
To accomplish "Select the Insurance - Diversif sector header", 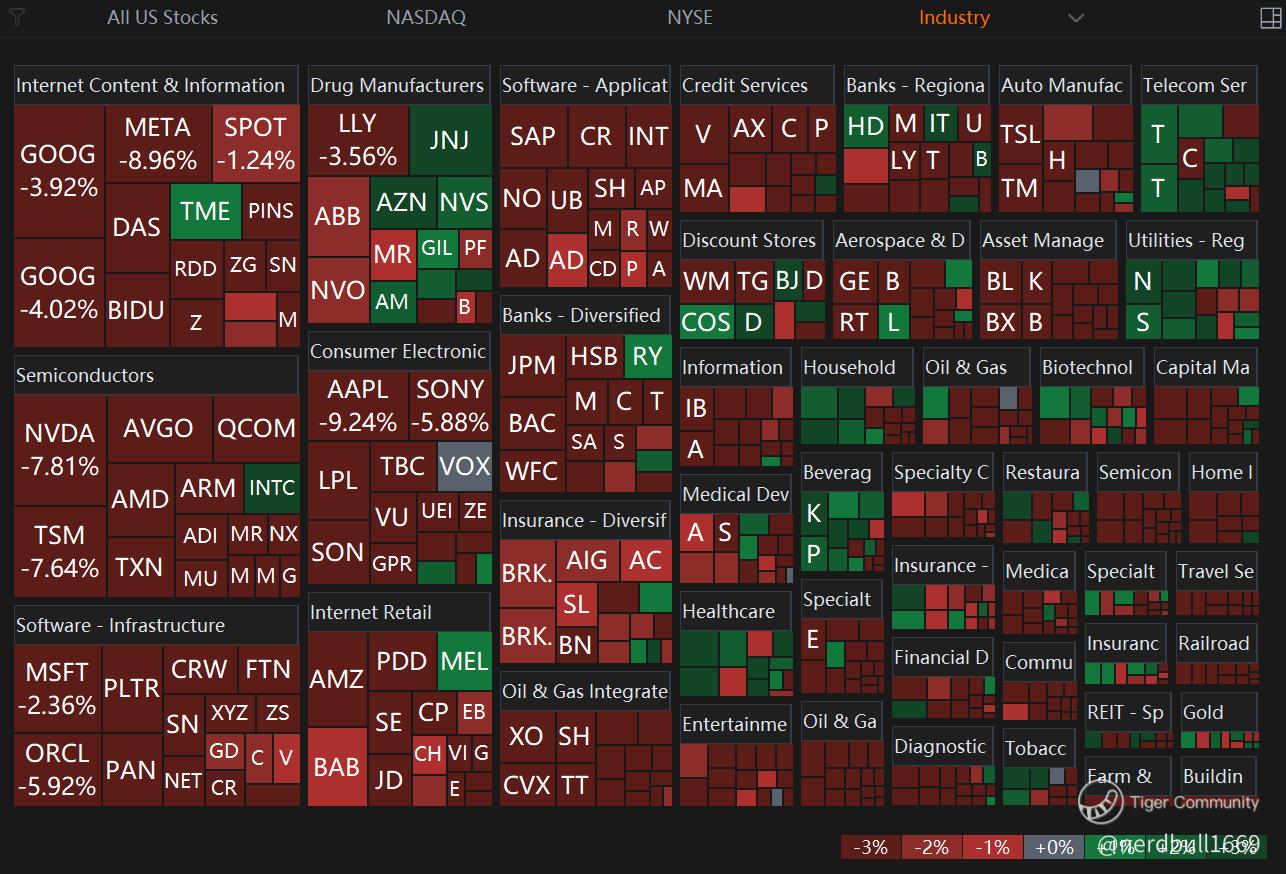I will 585,520.
